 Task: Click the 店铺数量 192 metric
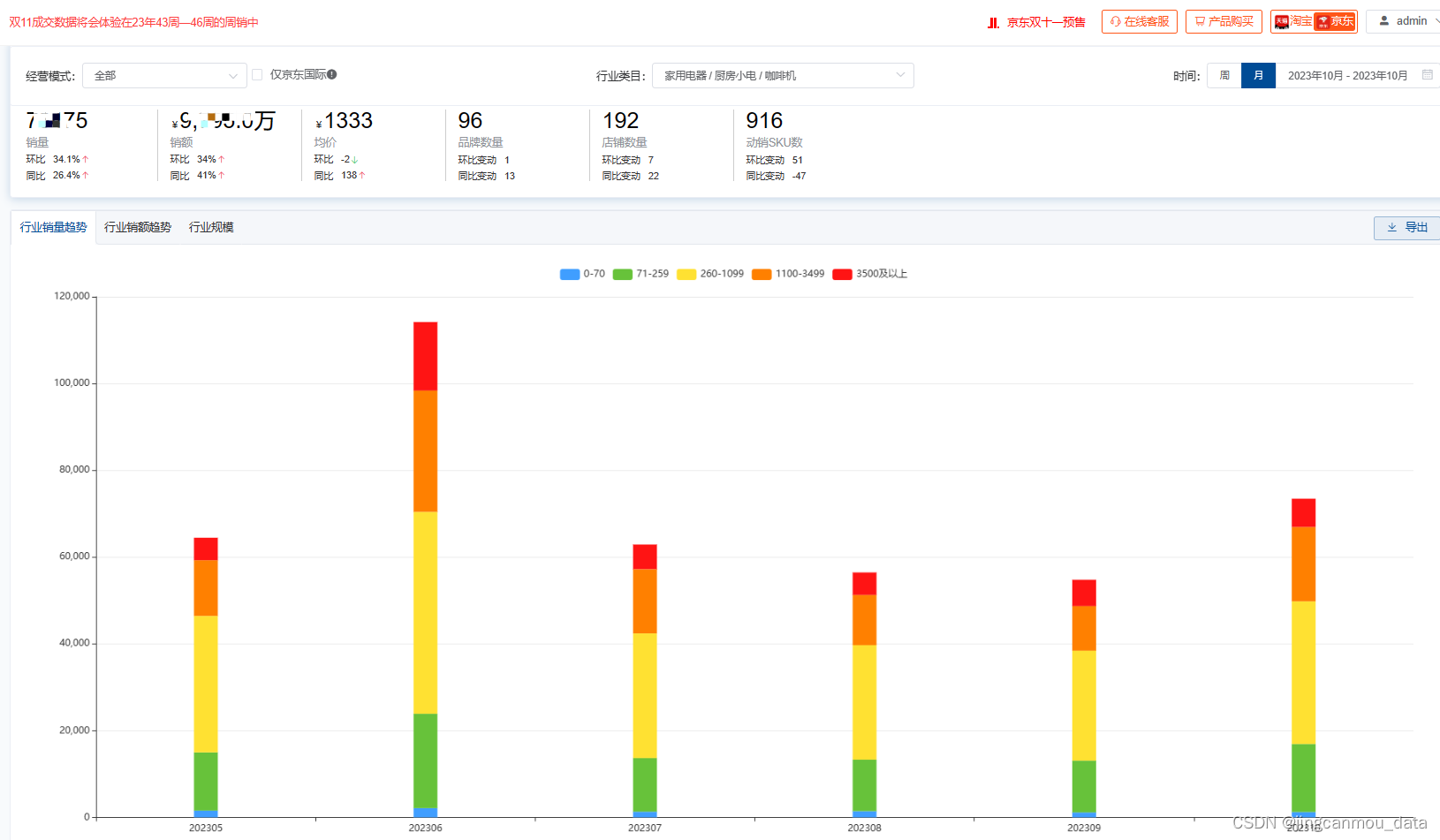[x=620, y=121]
